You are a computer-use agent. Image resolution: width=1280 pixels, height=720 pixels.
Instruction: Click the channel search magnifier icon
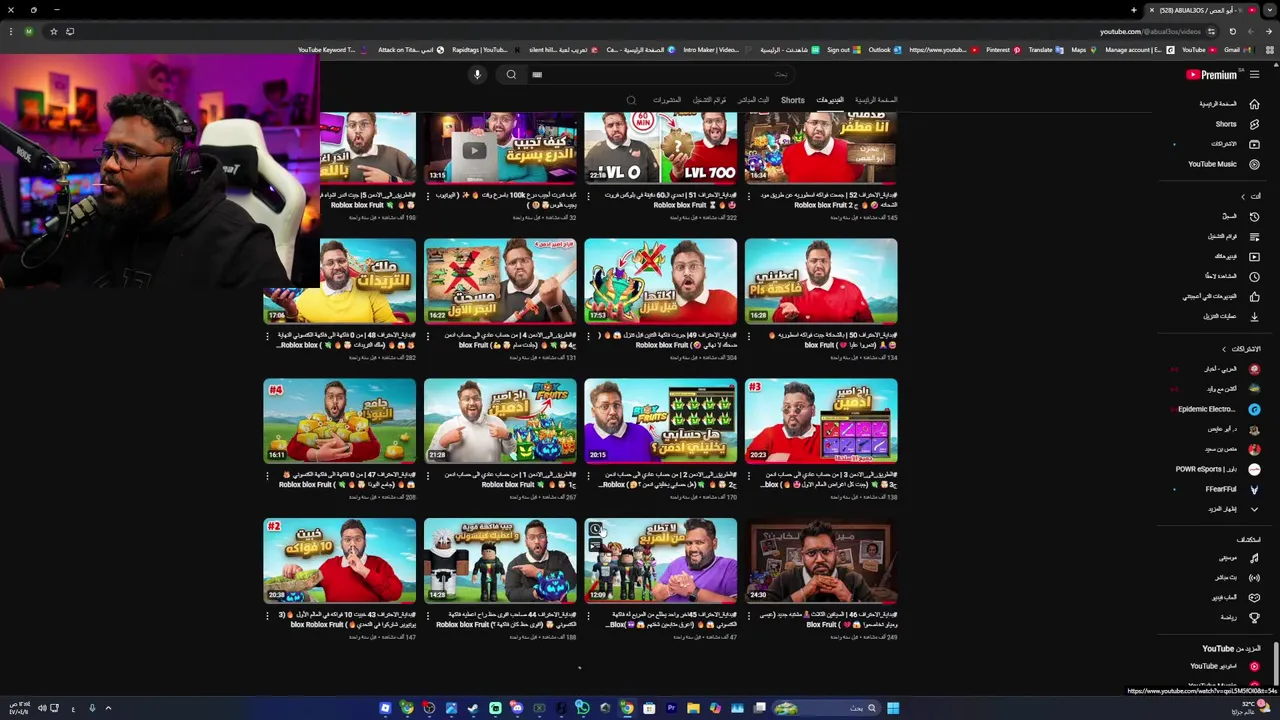coord(631,100)
